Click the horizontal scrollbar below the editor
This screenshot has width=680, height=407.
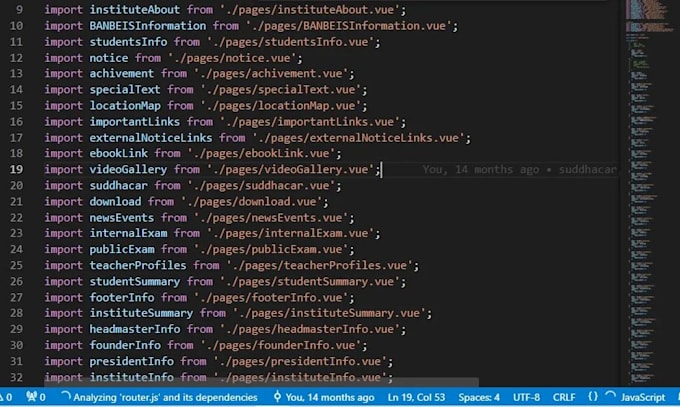point(262,382)
